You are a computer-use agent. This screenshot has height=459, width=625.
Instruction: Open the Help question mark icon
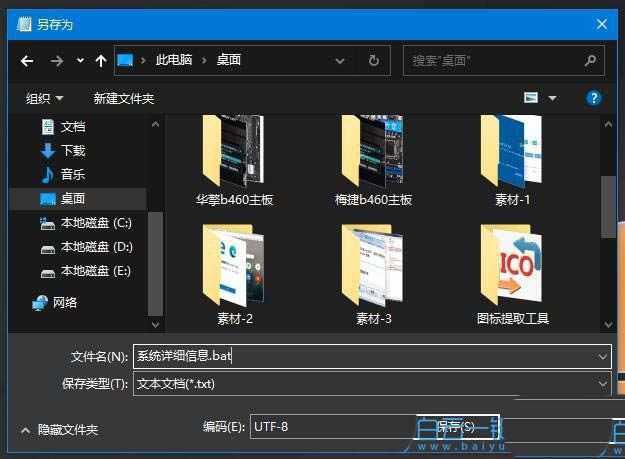pyautogui.click(x=594, y=98)
